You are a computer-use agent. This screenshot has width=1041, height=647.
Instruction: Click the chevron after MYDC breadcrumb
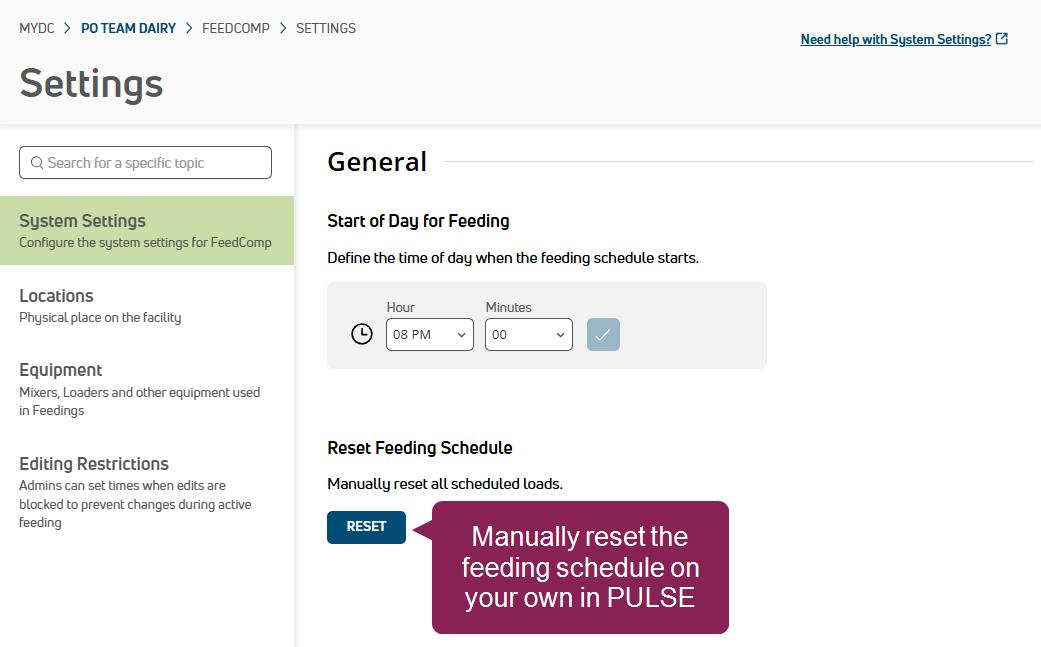[x=68, y=28]
